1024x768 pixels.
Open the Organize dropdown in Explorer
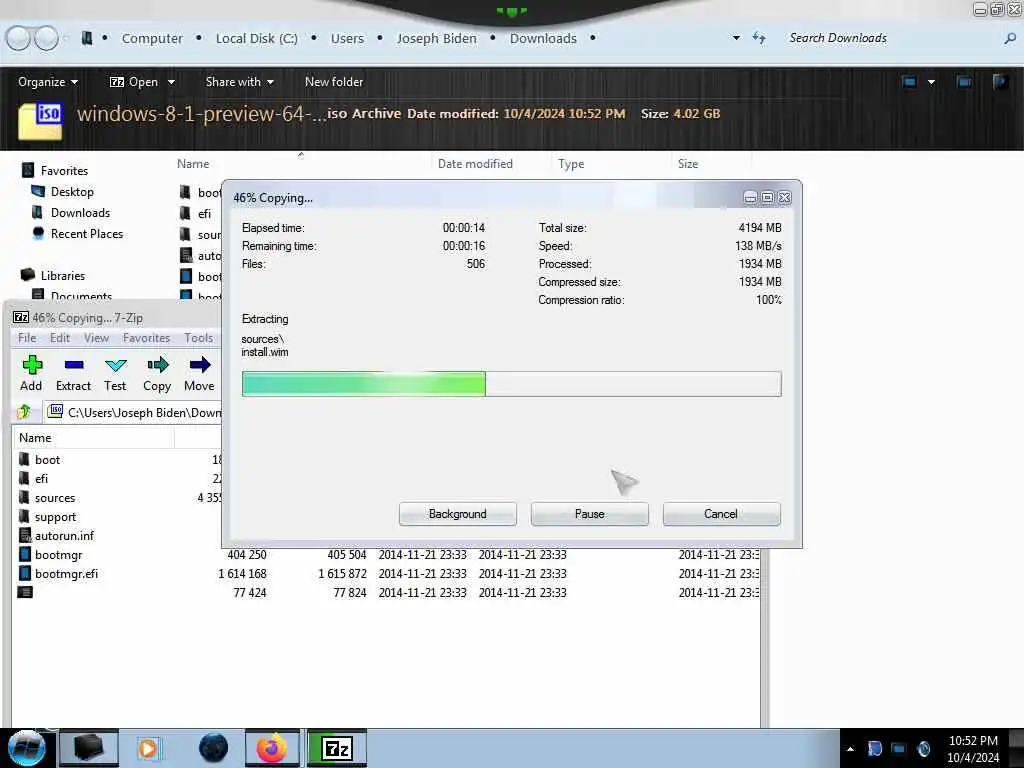click(x=48, y=82)
